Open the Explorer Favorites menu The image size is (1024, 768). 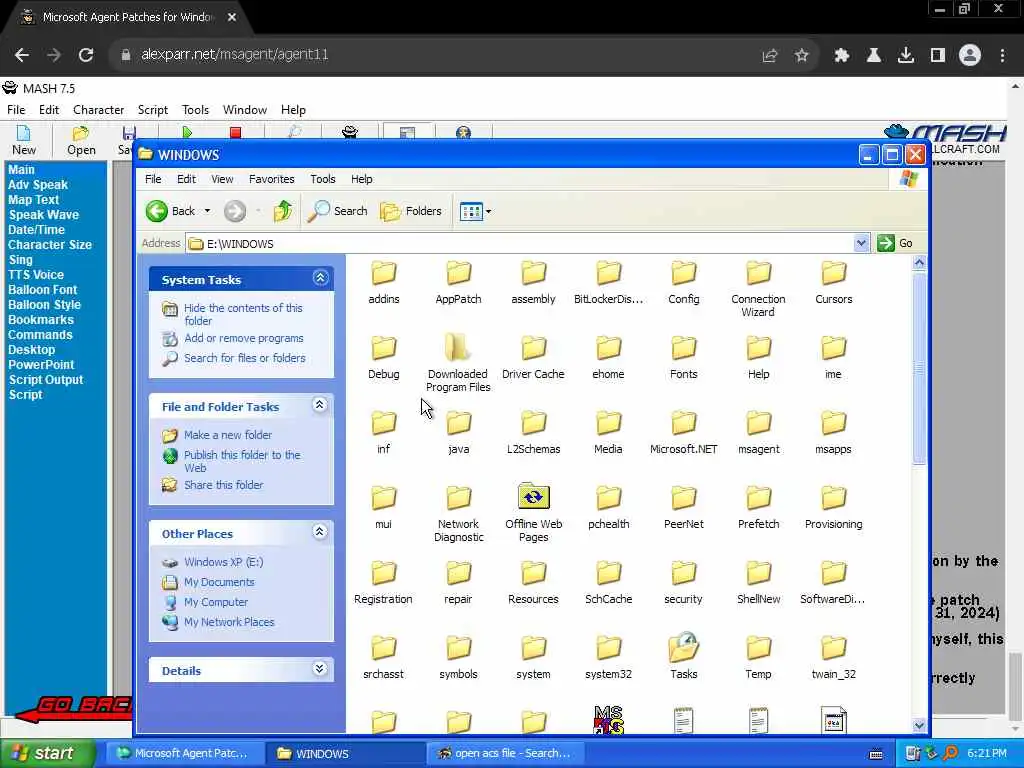coord(271,179)
